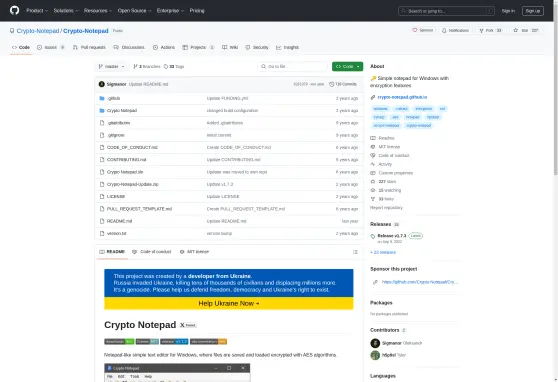Click the Crypto Notepad folder icon
The height and width of the screenshot is (382, 558).
click(102, 110)
